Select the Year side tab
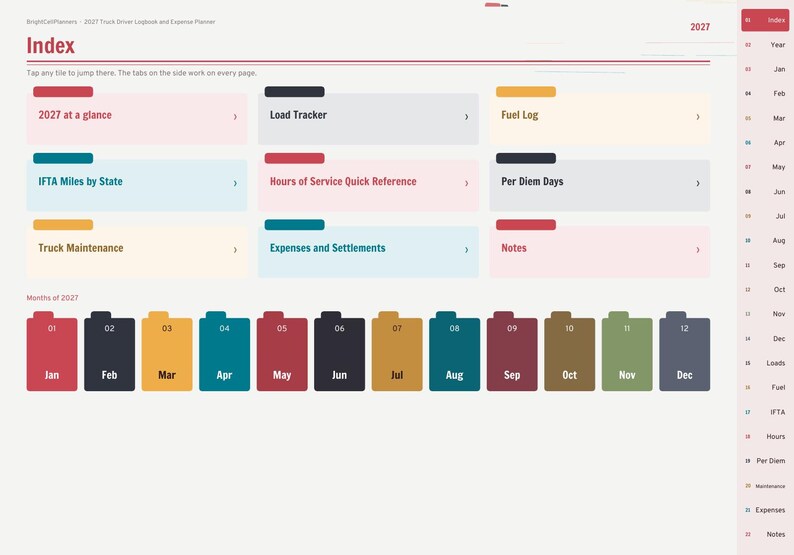The height and width of the screenshot is (555, 794). coord(765,45)
